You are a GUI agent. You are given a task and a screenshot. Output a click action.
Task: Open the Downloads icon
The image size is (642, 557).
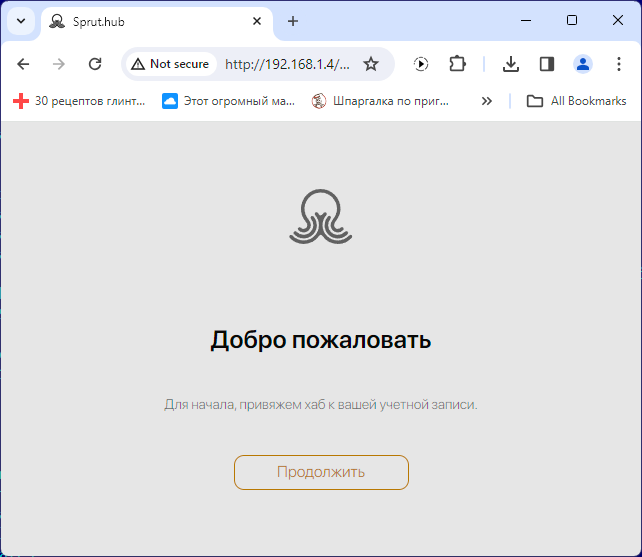tap(511, 64)
